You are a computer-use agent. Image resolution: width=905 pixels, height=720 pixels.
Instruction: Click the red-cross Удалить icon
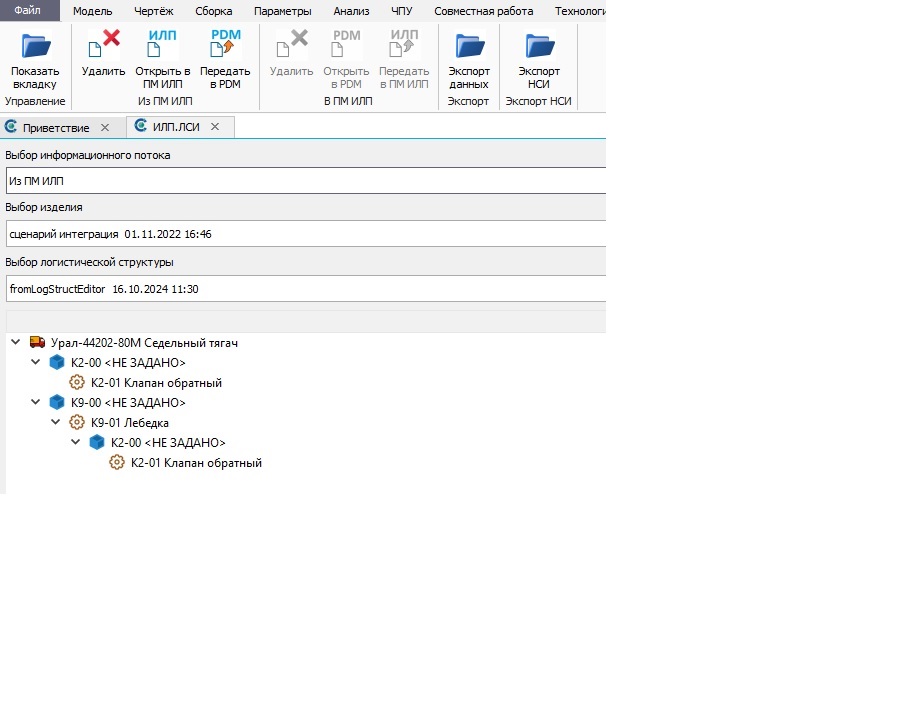104,44
